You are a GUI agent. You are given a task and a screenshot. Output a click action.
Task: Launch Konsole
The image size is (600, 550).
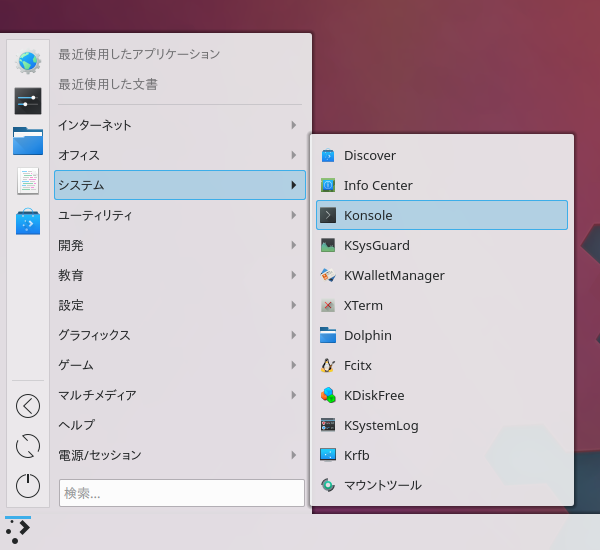442,215
